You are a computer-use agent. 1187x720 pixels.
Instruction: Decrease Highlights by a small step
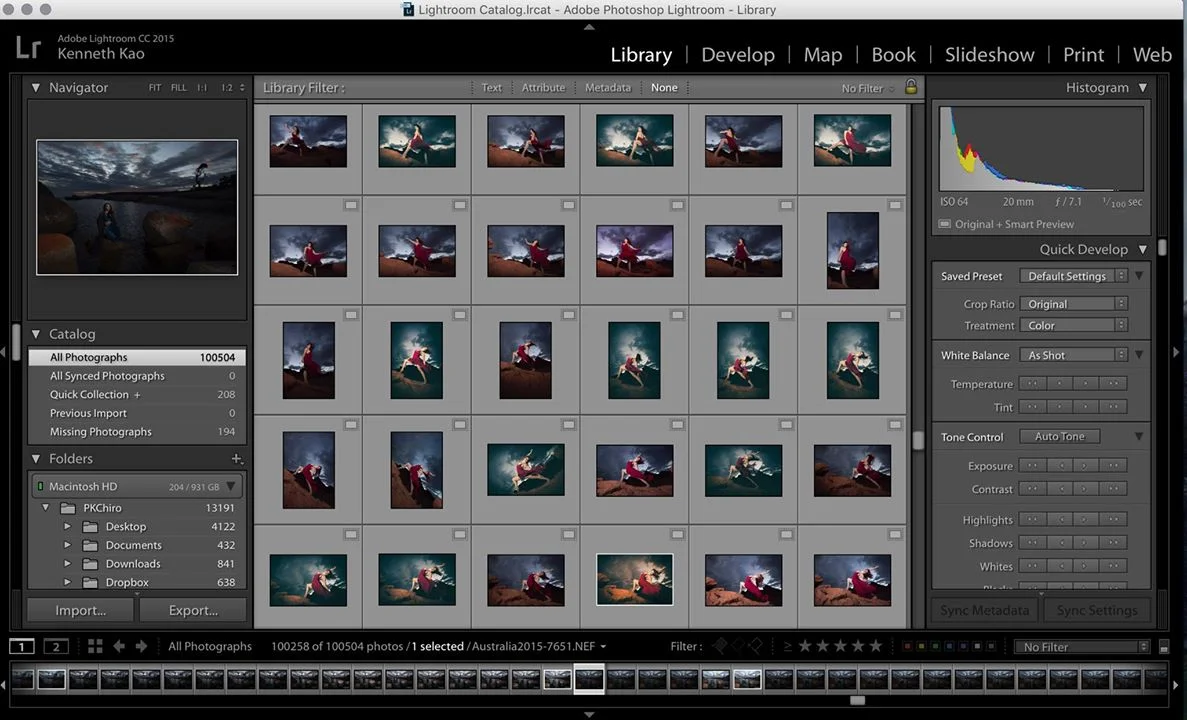(1060, 519)
